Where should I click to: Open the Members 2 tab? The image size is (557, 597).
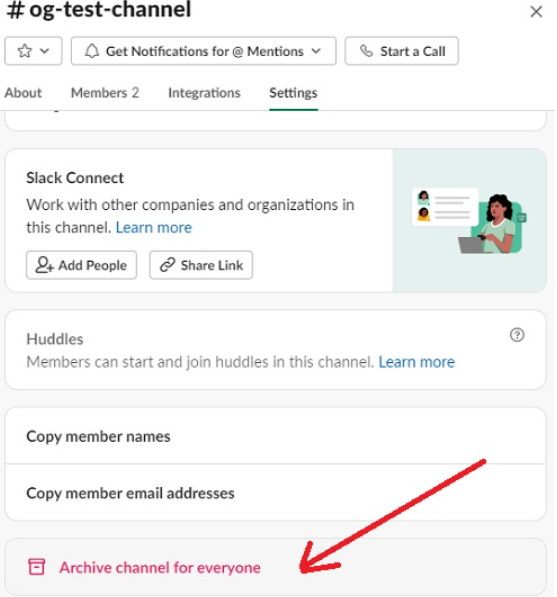[105, 93]
